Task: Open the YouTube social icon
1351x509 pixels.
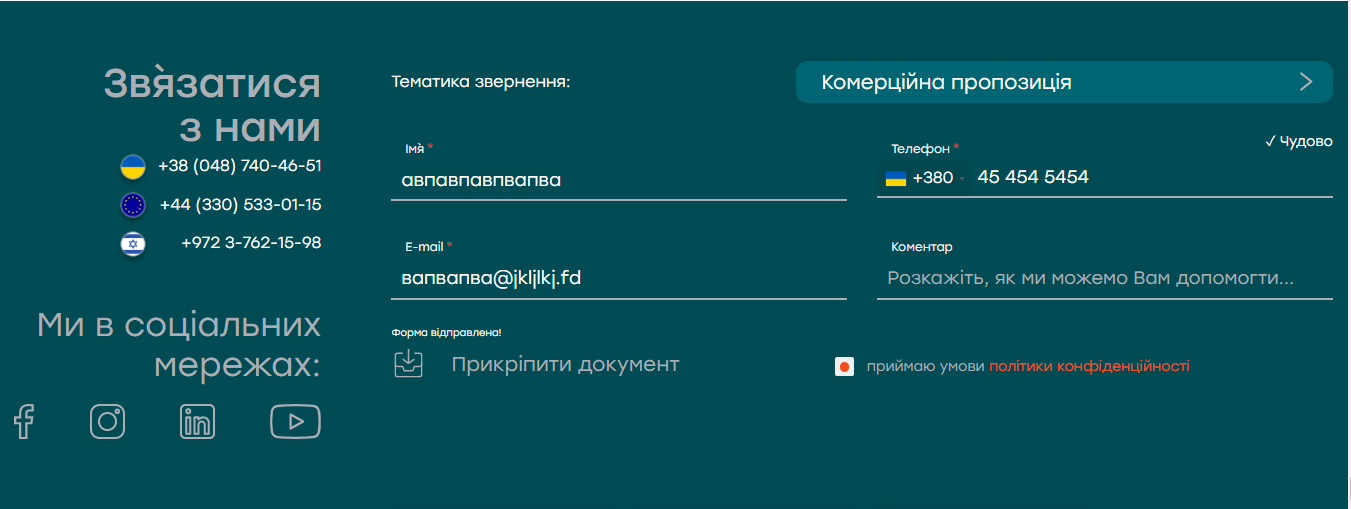Action: click(x=295, y=421)
